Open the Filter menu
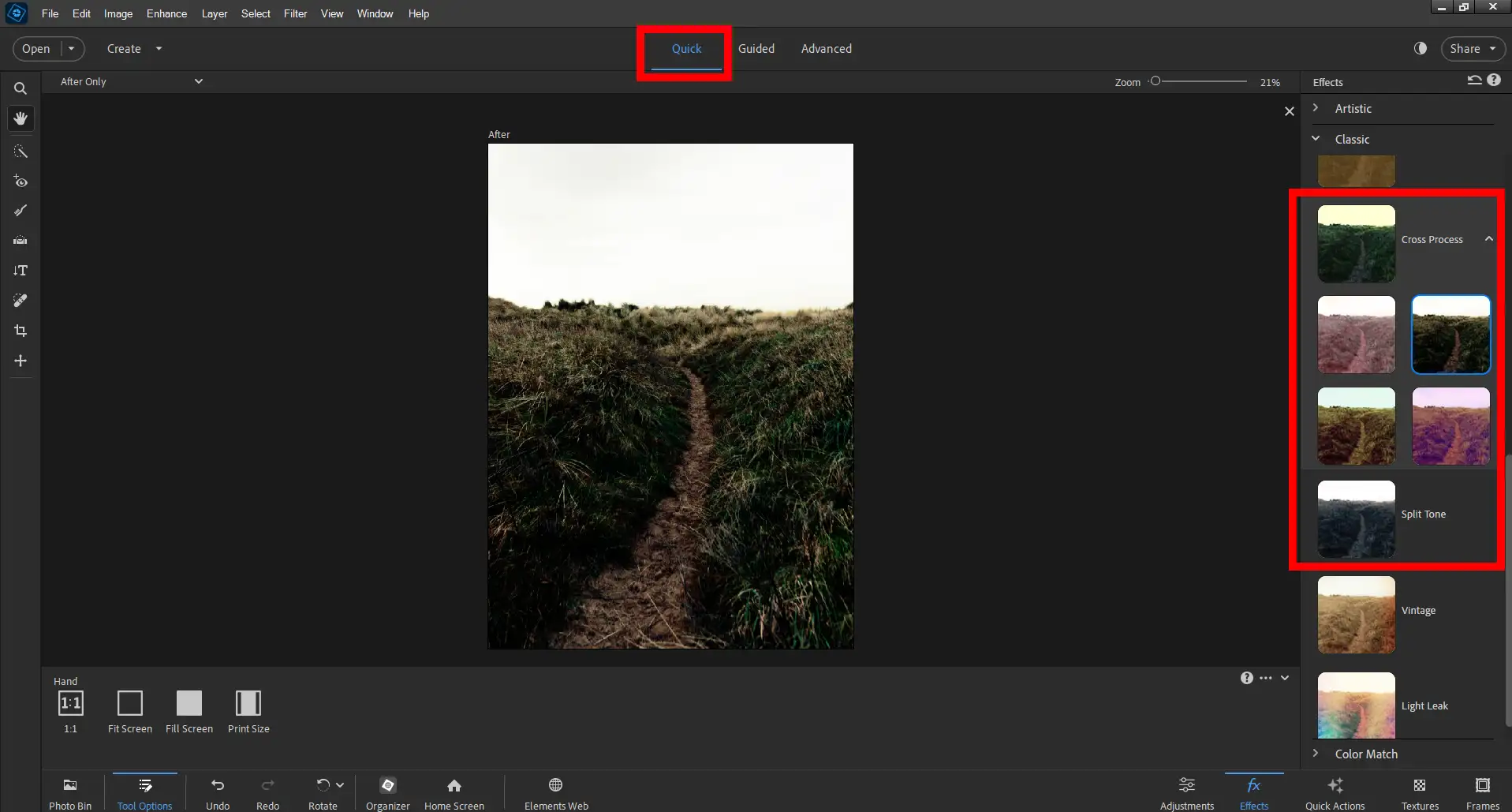This screenshot has height=812, width=1512. tap(295, 13)
